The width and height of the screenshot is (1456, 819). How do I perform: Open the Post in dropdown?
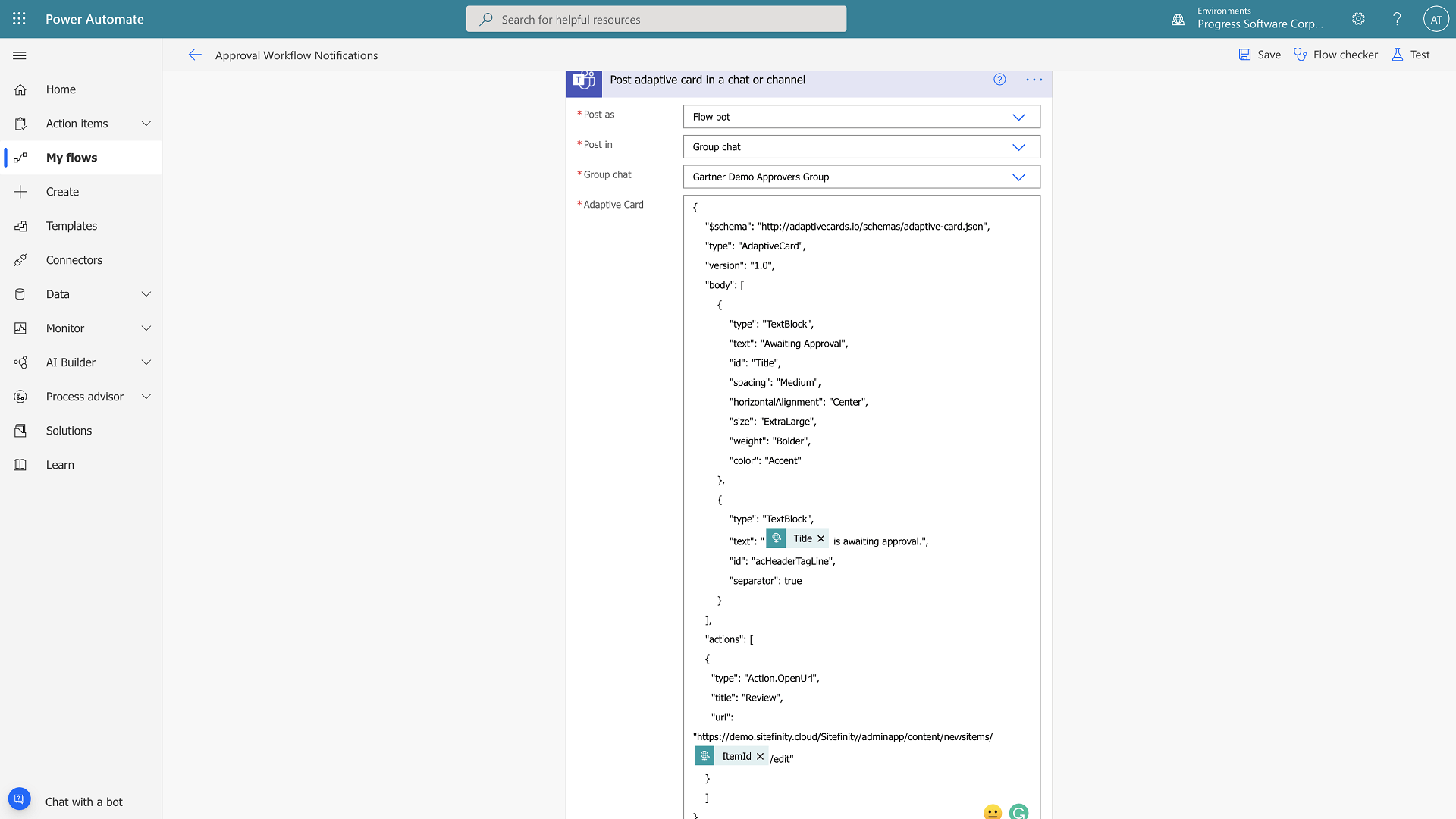(x=1018, y=147)
